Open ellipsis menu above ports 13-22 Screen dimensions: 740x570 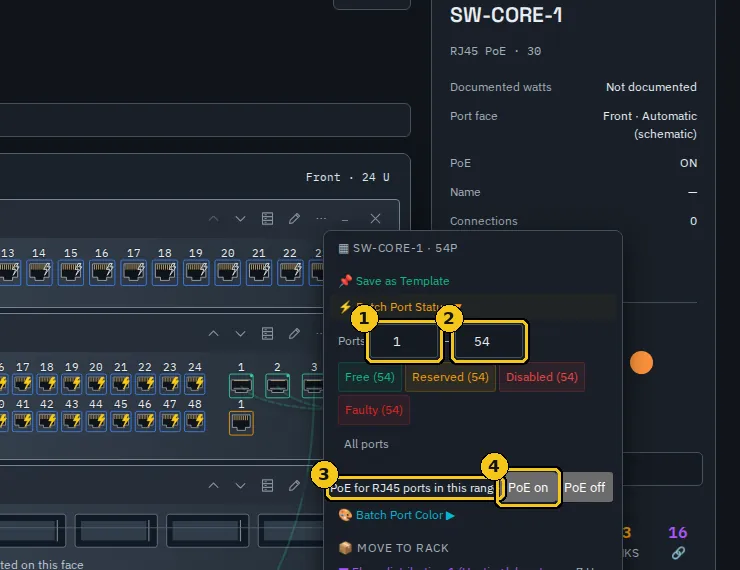321,218
